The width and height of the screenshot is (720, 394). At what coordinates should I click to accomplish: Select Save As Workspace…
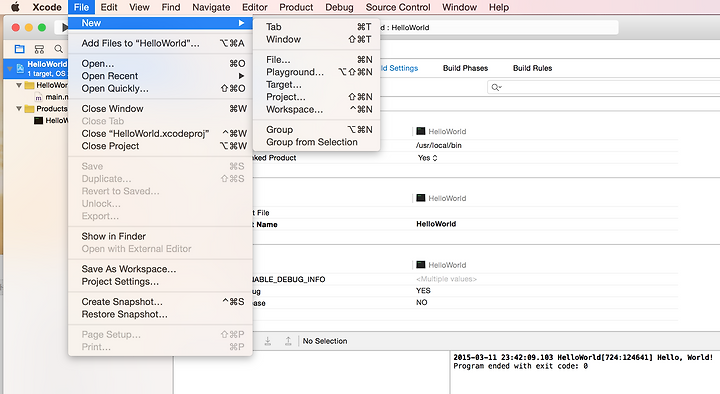(x=160, y=269)
